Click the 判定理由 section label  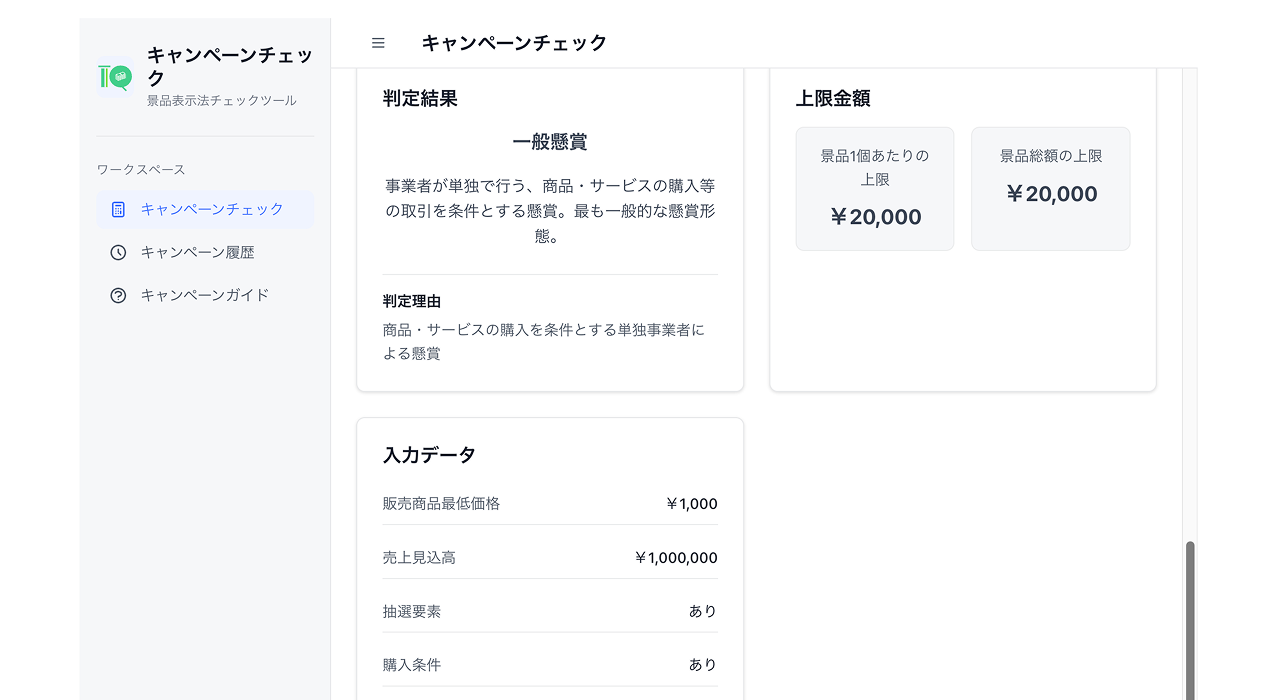(412, 301)
